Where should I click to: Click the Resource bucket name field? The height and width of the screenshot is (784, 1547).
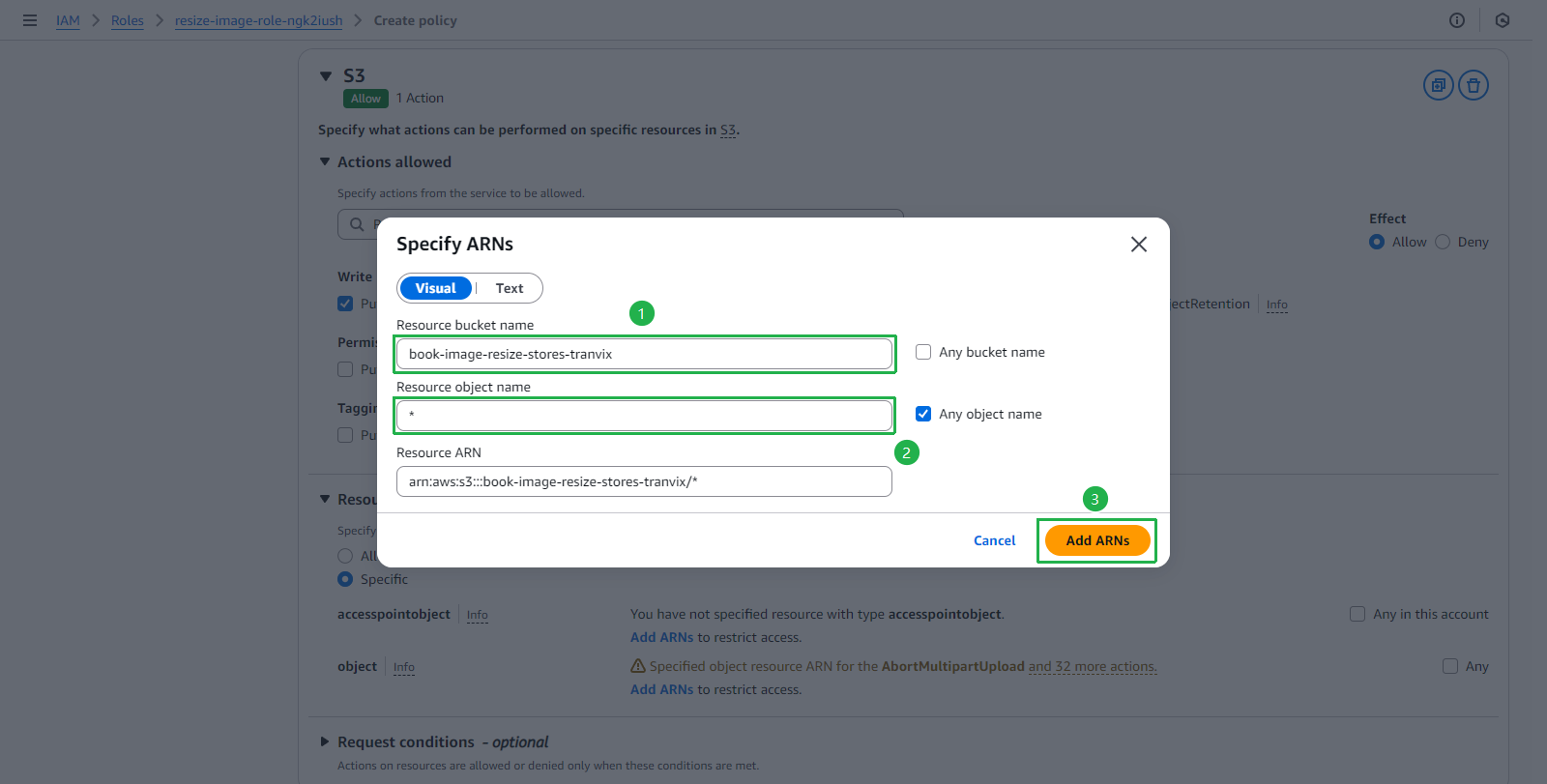pyautogui.click(x=644, y=354)
